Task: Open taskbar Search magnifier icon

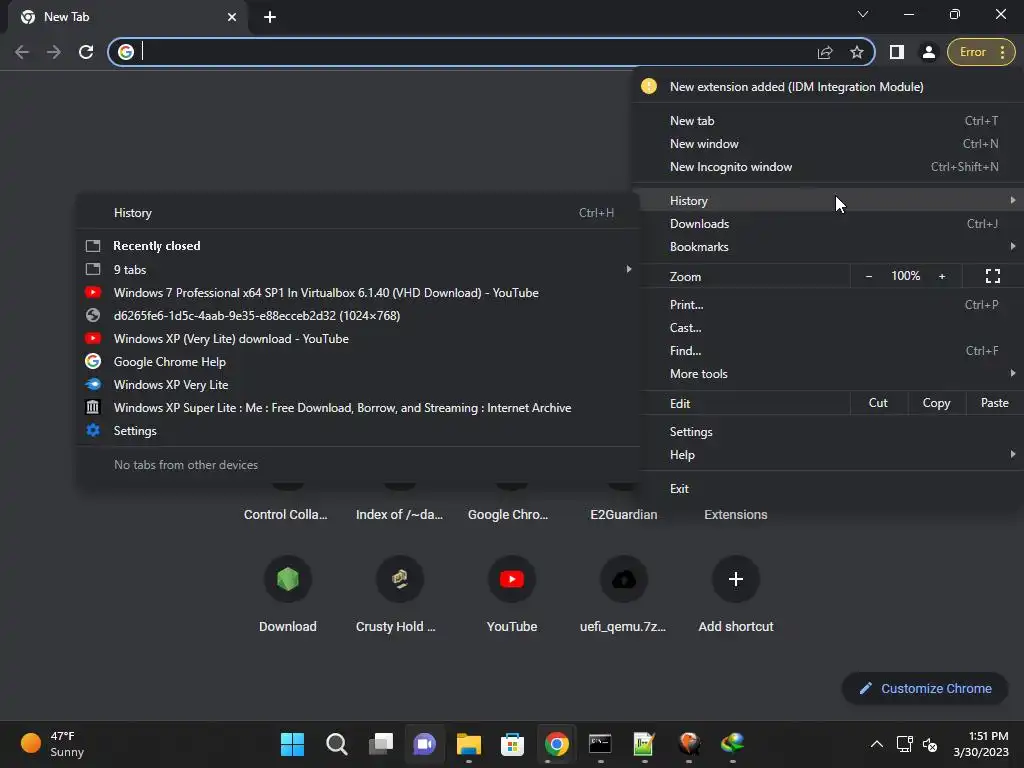Action: (x=336, y=744)
